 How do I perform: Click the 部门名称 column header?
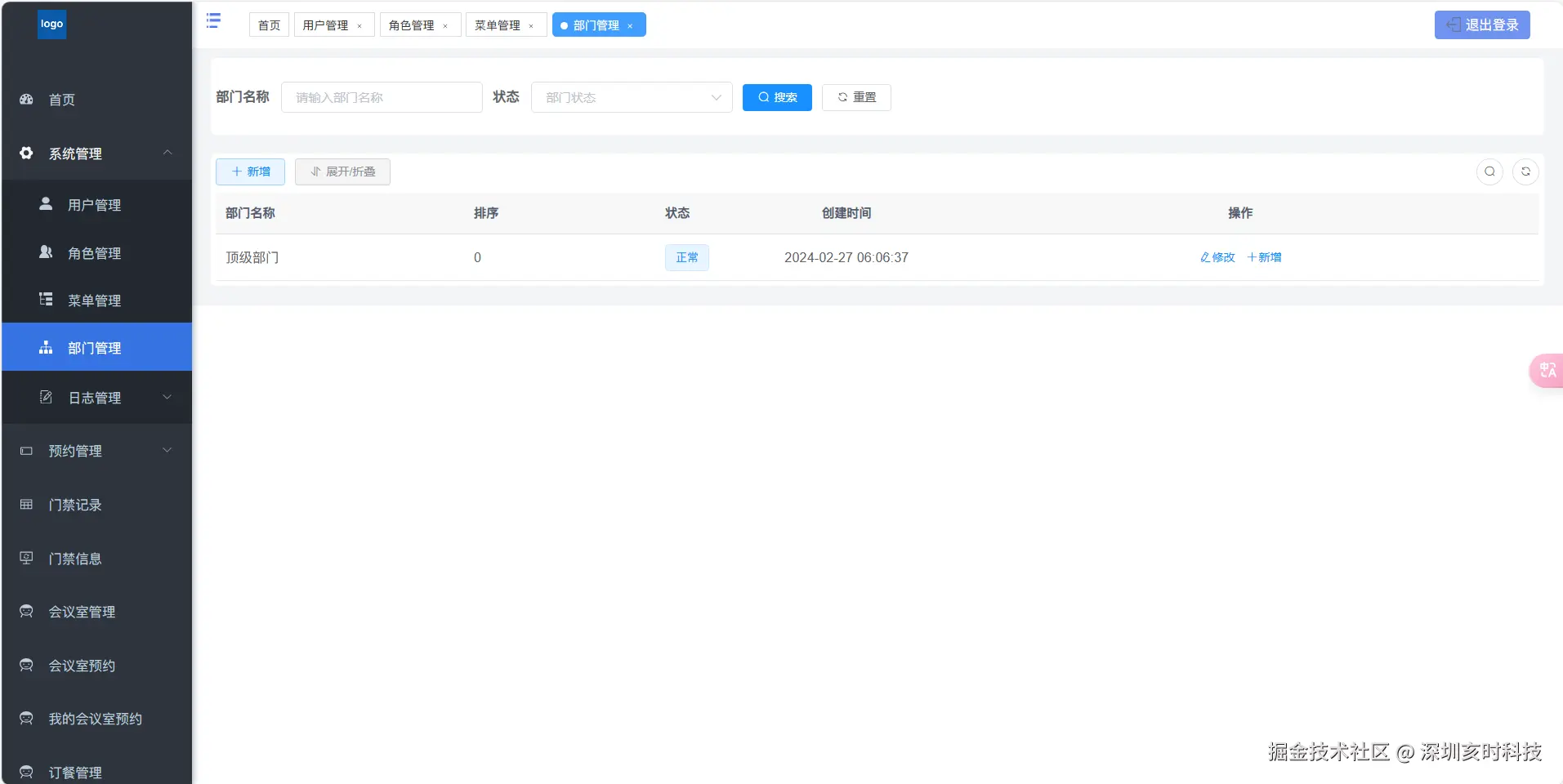tap(250, 213)
